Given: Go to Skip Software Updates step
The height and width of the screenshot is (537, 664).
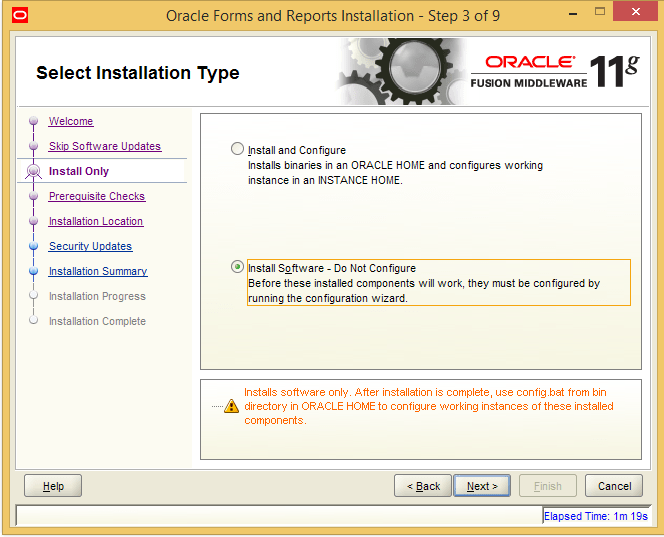Looking at the screenshot, I should point(105,146).
